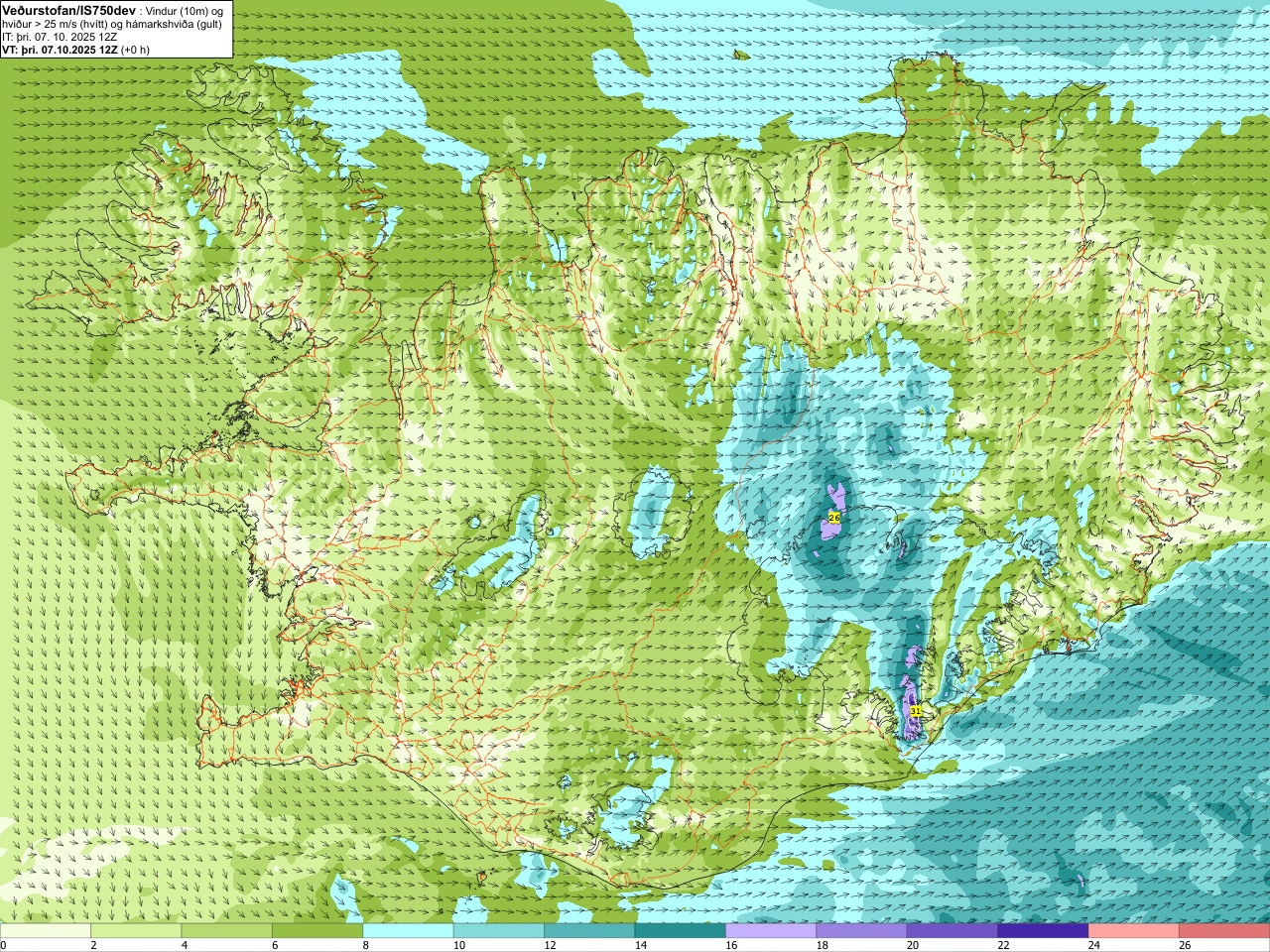Image resolution: width=1270 pixels, height=952 pixels.
Task: Click the 'IT: þri. 07. 10. 2025 12Z' line
Action: 60,37
